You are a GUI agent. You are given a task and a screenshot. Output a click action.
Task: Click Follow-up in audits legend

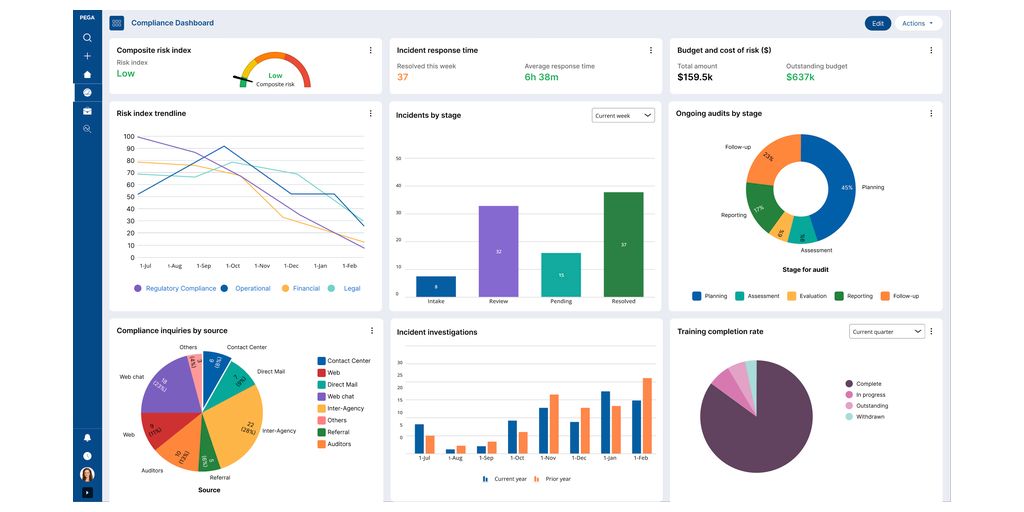900,296
